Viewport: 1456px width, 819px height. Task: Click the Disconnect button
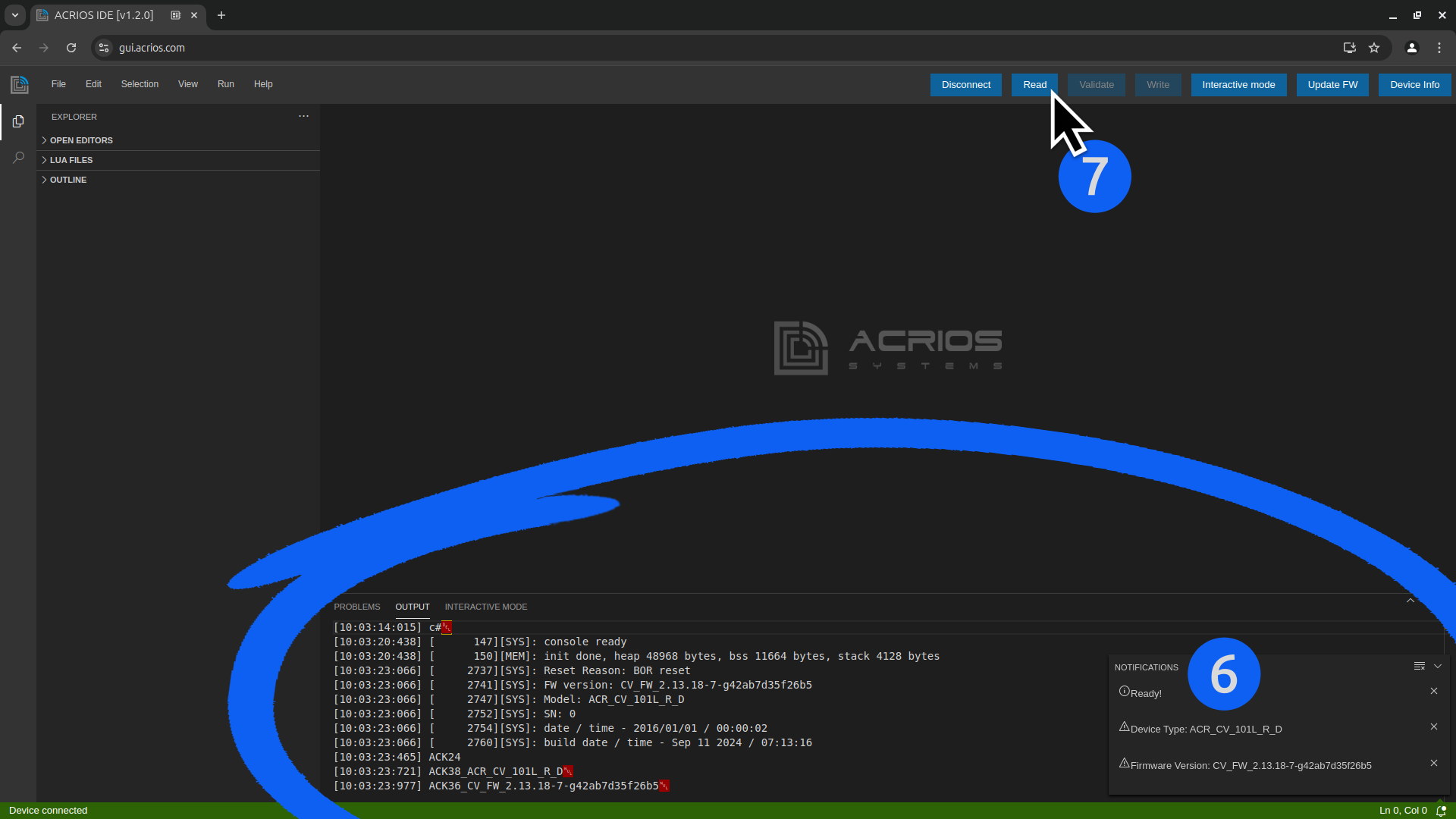(965, 85)
